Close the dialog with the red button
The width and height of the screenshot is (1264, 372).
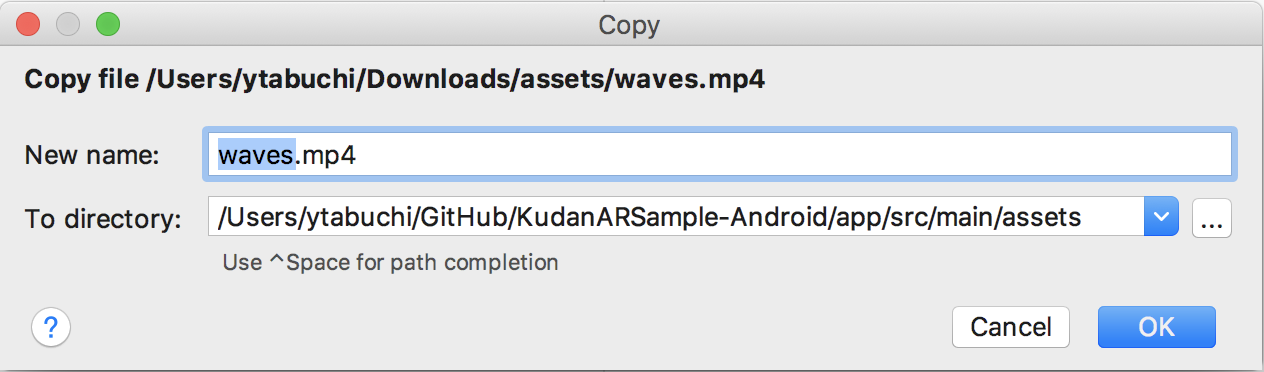pos(28,23)
